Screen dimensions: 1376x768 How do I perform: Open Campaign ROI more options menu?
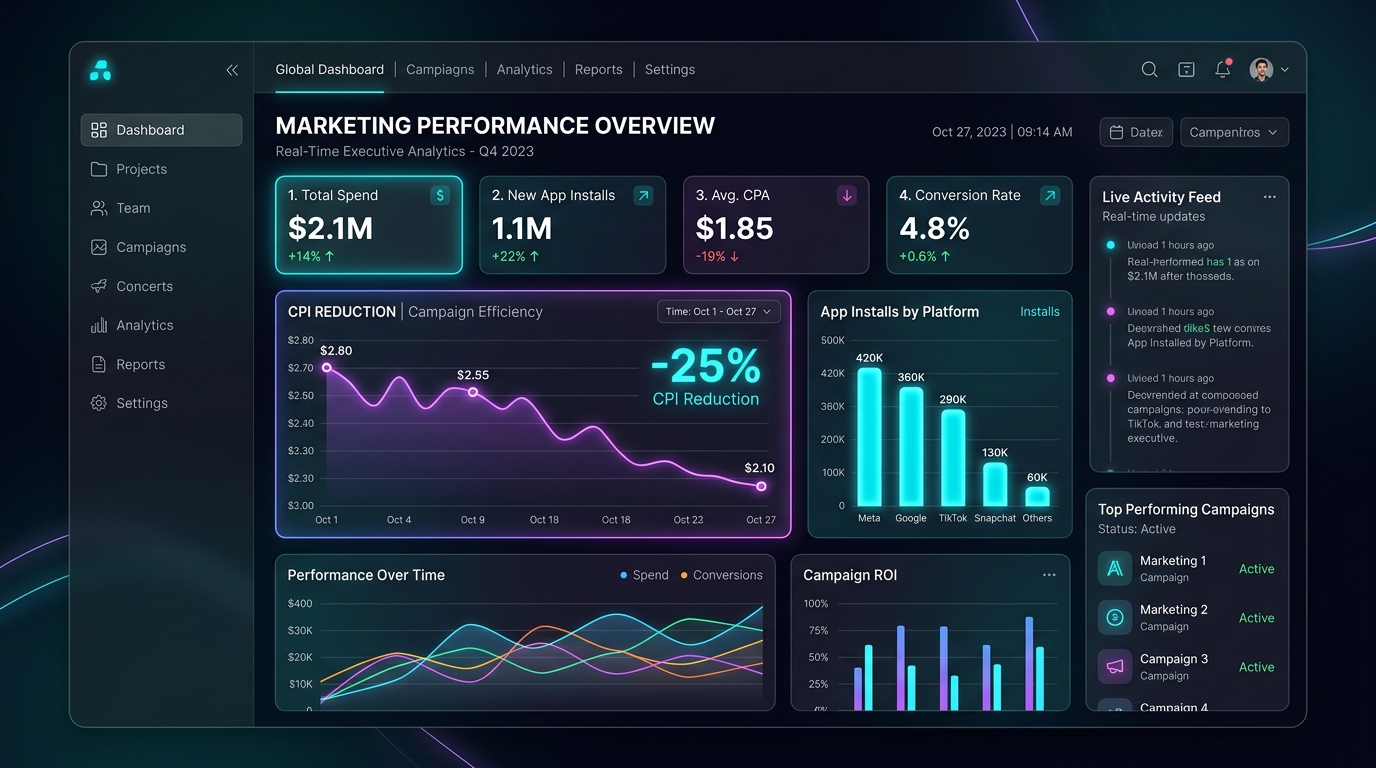(x=1049, y=575)
